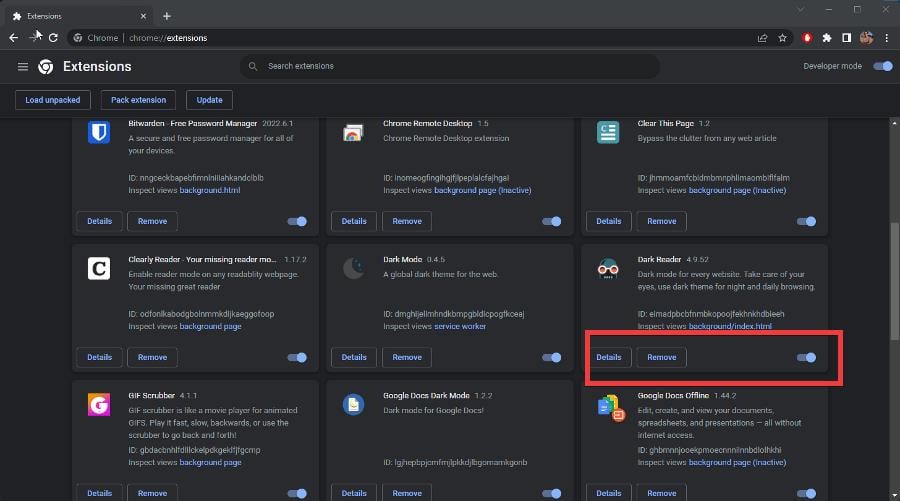The width and height of the screenshot is (900, 501).
Task: Open Details for Clearly Reader
Action: pos(99,358)
